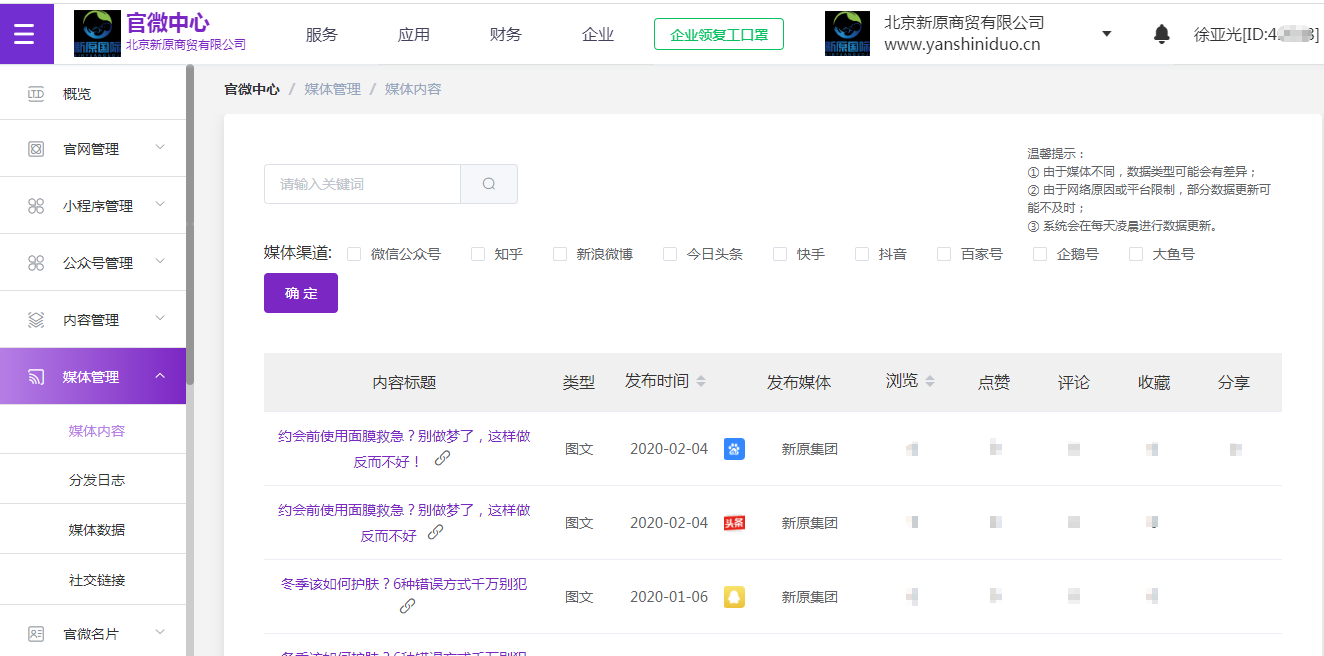The height and width of the screenshot is (656, 1324).
Task: Open link icon in second 约会前使用面膜 row
Action: (435, 533)
